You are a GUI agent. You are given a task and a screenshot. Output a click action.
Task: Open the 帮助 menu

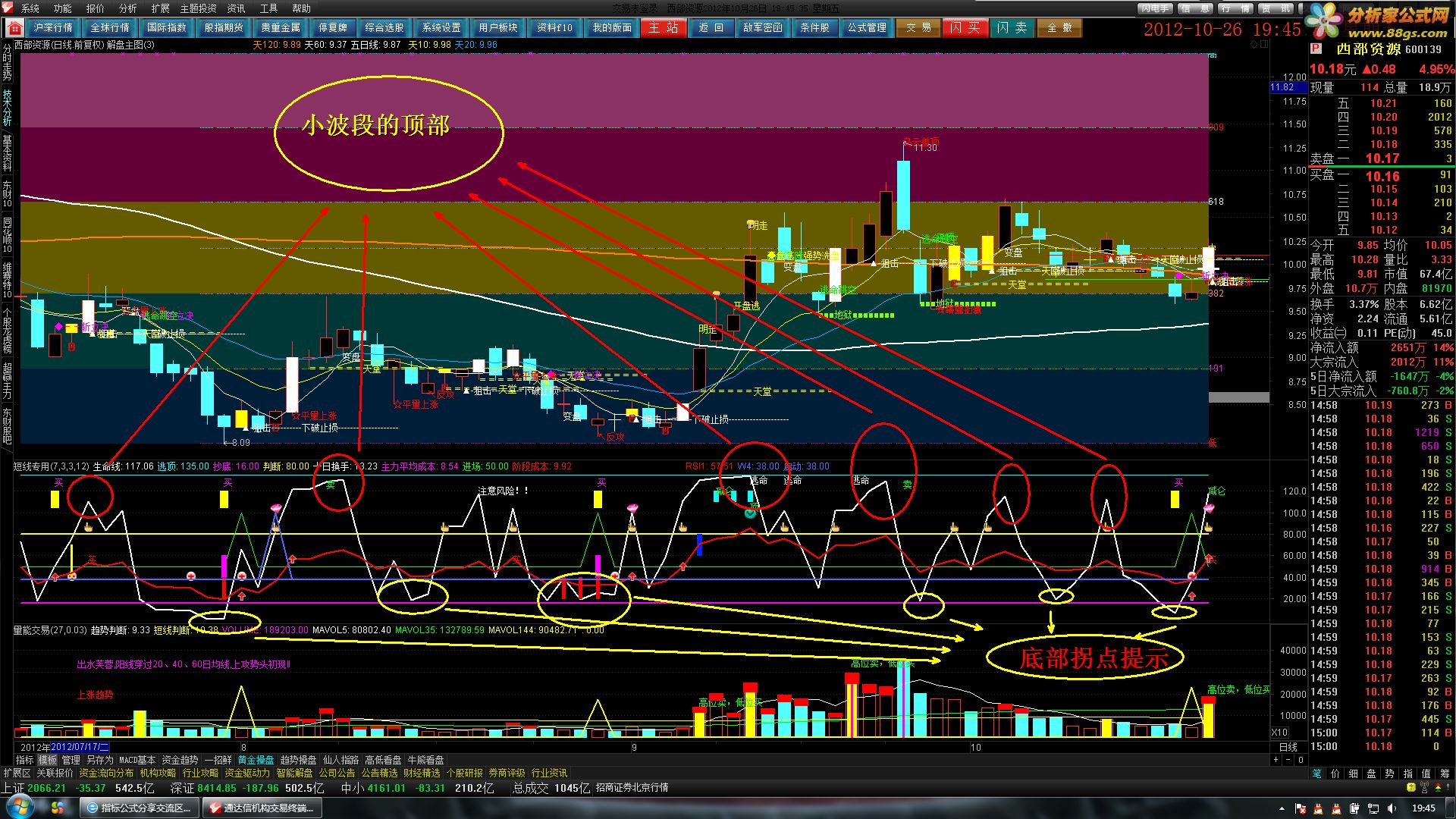(x=301, y=8)
